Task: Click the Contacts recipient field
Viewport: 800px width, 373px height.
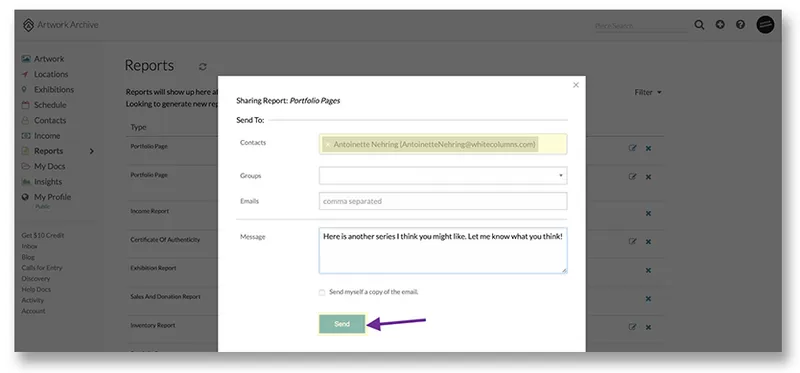Action: [443, 144]
